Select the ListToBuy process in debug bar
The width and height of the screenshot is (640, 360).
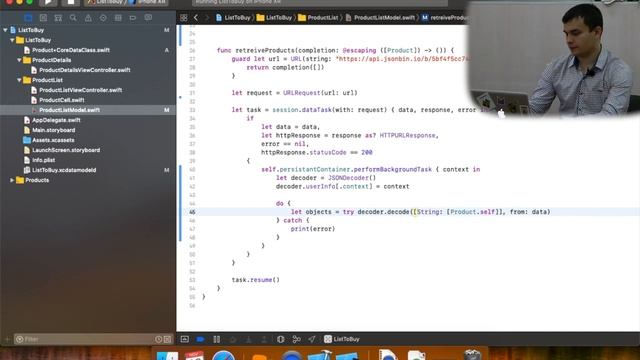pos(342,339)
